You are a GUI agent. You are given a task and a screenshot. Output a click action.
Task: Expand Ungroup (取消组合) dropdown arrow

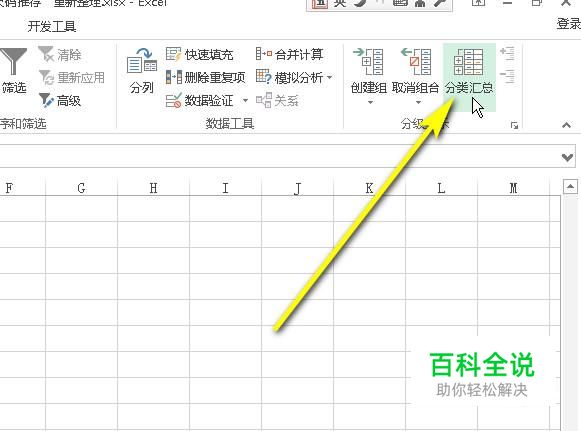(x=418, y=102)
